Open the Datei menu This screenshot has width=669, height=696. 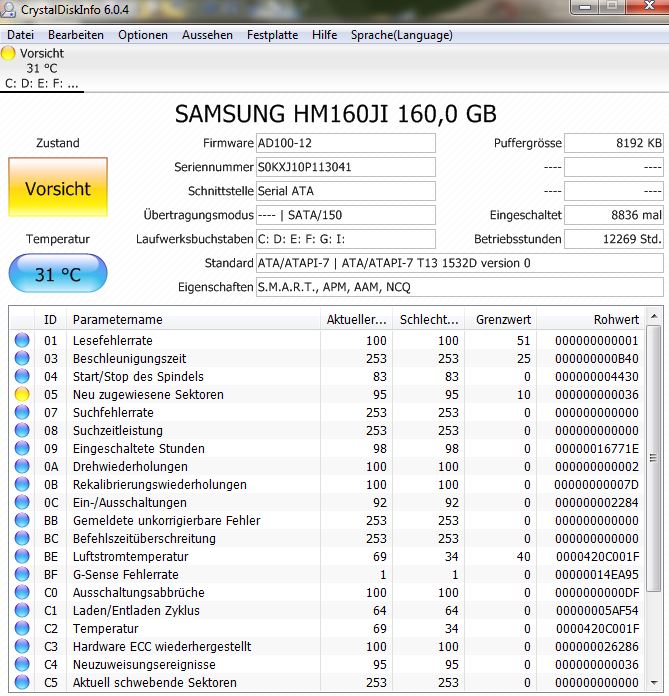coord(20,35)
